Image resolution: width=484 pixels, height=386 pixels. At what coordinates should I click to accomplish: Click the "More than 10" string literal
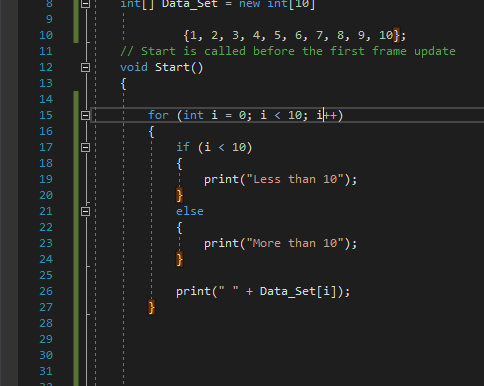click(x=295, y=243)
